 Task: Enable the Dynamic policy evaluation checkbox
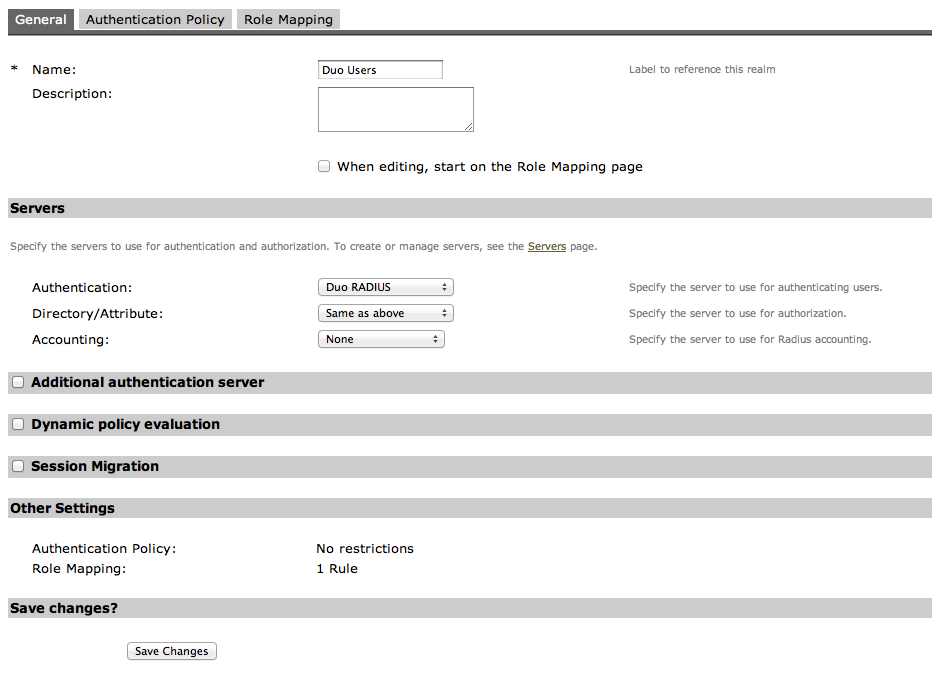(17, 423)
